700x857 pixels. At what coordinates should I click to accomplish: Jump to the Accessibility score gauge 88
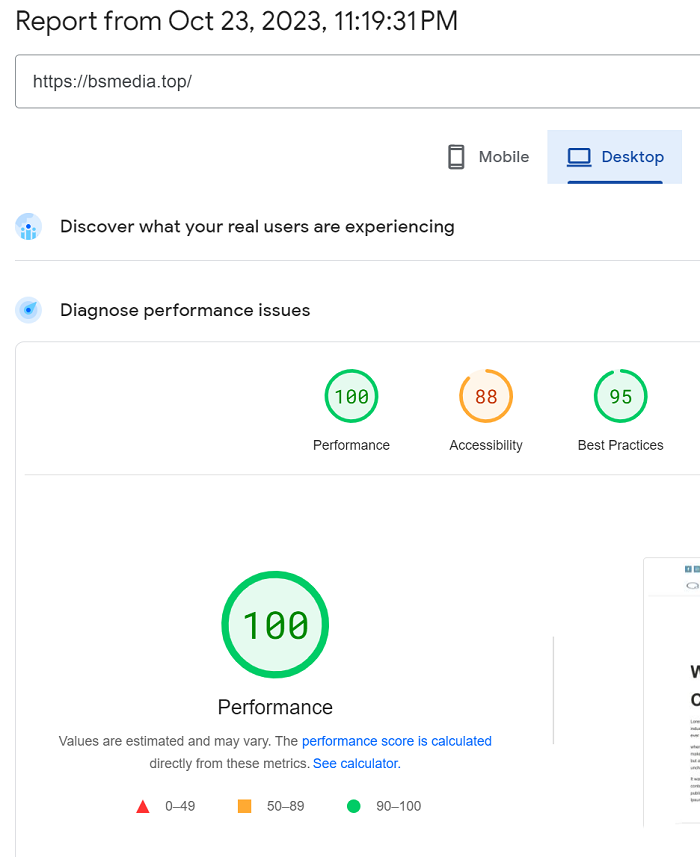coord(486,396)
